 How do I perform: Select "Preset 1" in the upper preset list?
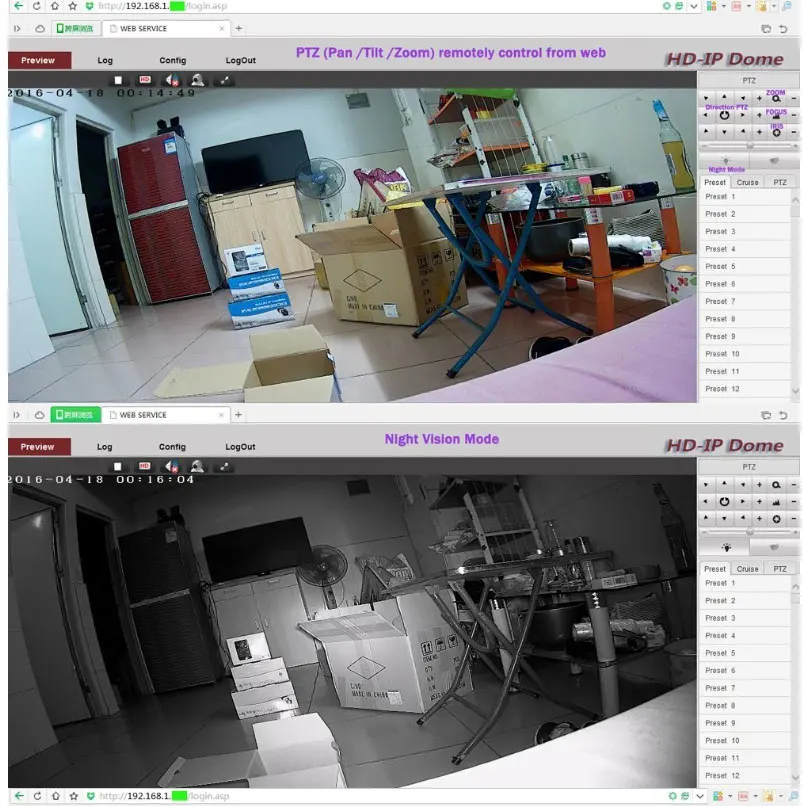pyautogui.click(x=745, y=197)
